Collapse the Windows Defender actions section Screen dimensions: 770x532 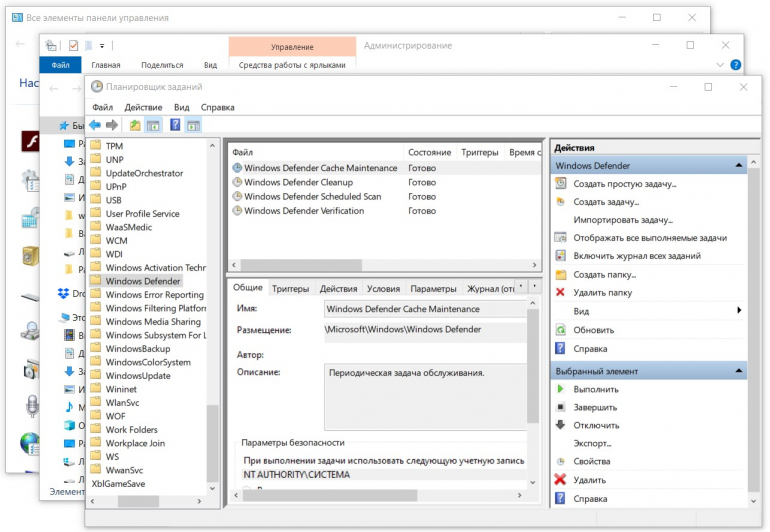coord(739,166)
